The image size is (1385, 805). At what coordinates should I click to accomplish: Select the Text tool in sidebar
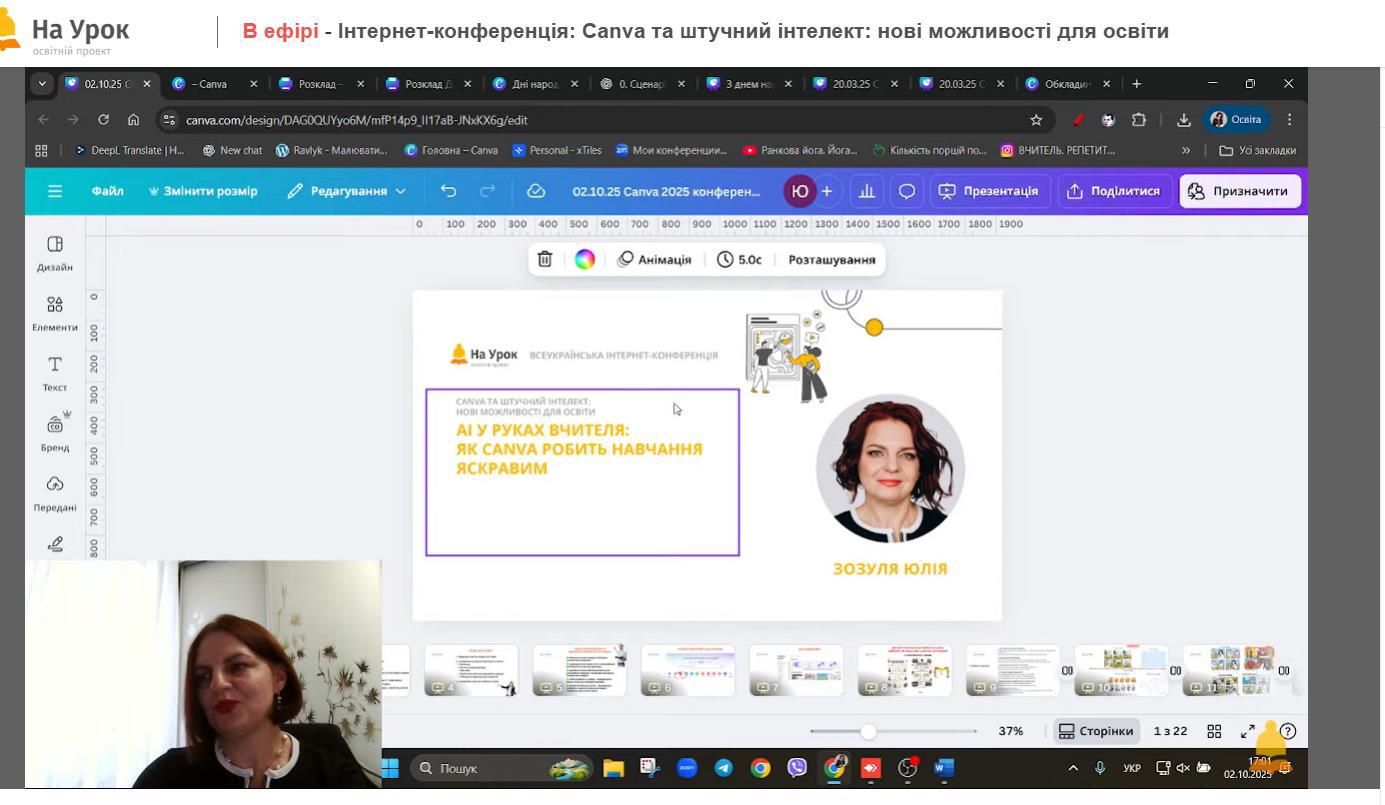tap(55, 372)
